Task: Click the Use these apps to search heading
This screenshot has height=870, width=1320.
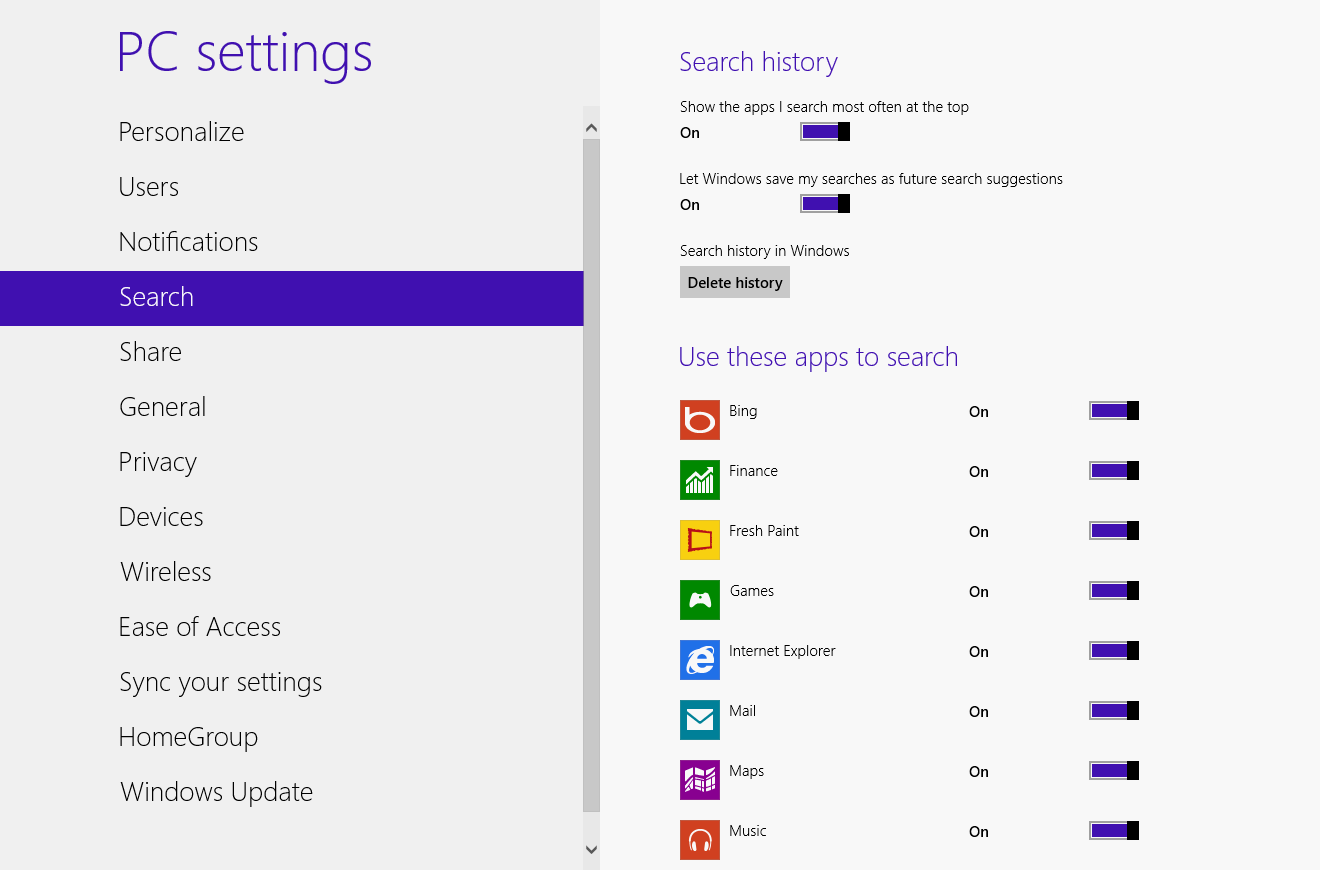Action: [x=818, y=357]
